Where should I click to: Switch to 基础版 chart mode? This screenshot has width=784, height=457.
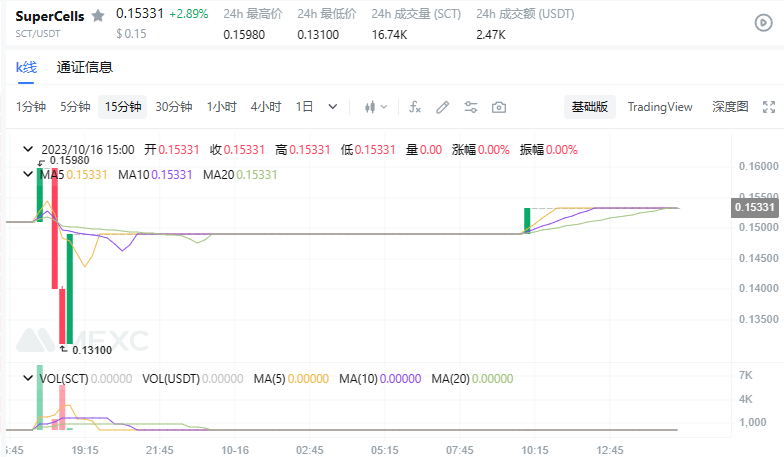[590, 107]
